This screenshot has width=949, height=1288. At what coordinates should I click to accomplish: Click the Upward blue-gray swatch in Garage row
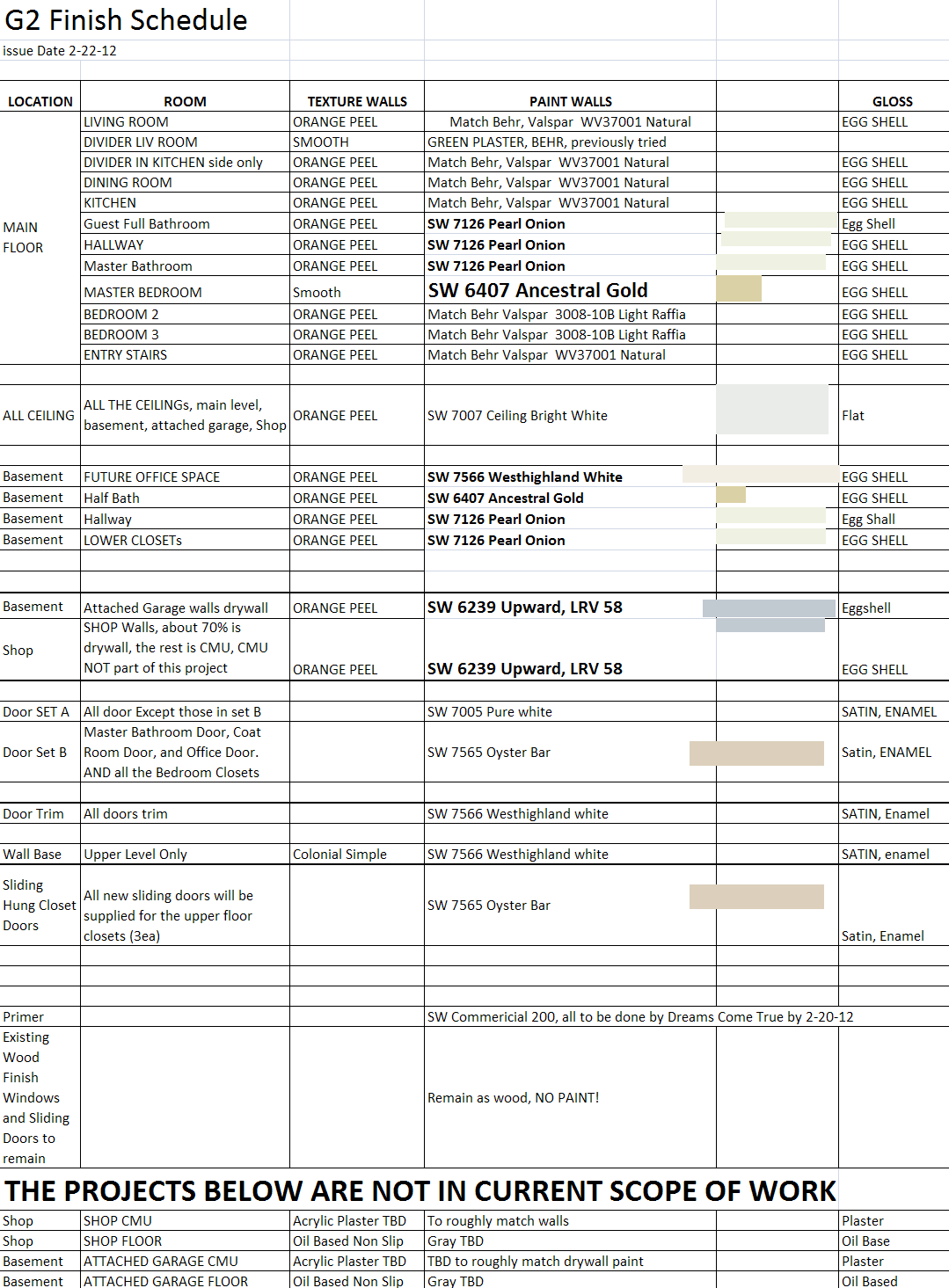point(769,608)
